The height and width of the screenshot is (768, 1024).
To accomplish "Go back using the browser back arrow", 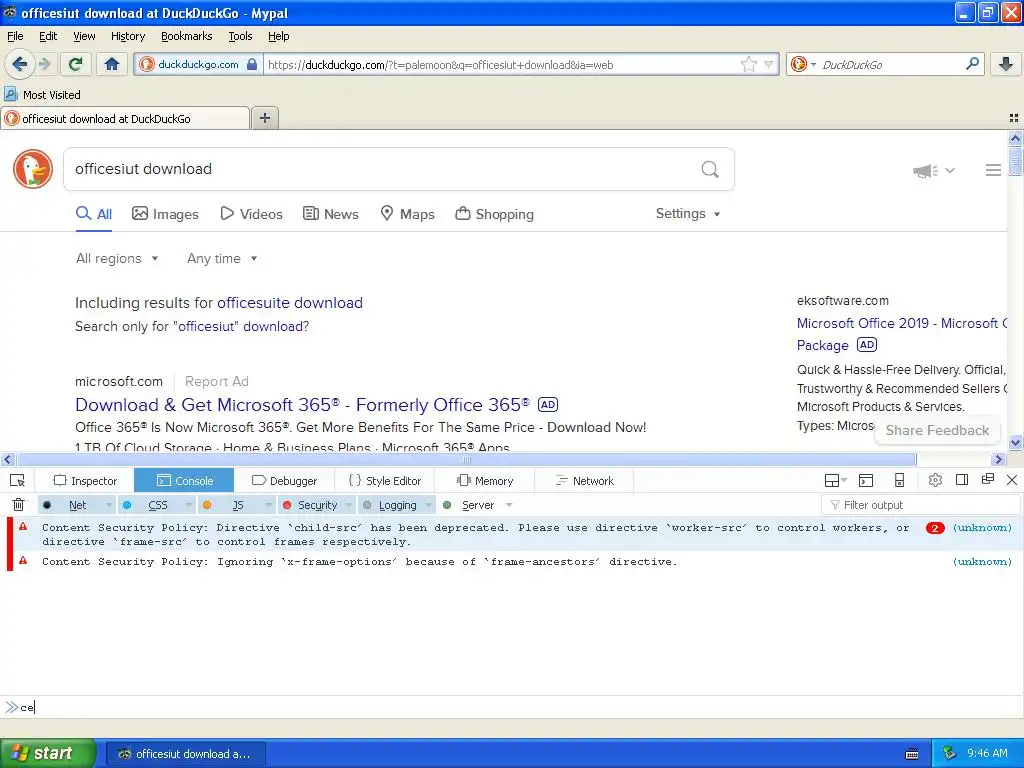I will (20, 64).
